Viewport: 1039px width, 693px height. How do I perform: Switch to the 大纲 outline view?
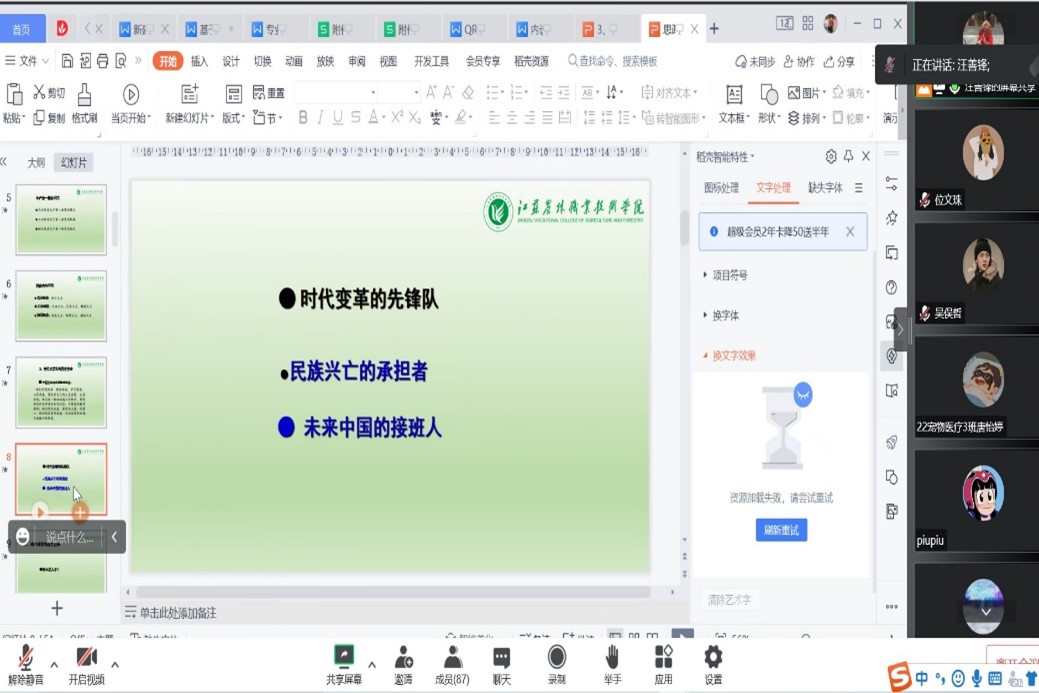[36, 162]
